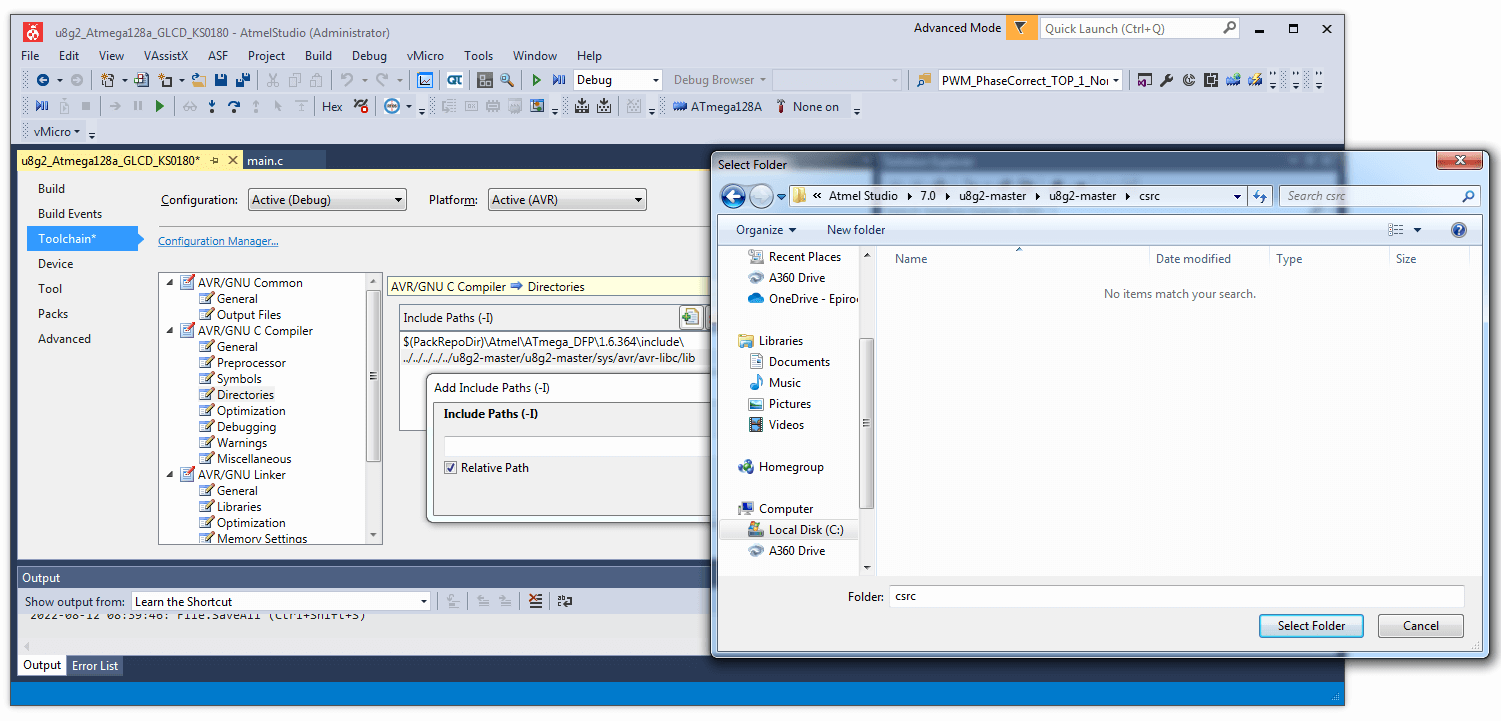Screen dimensions: 1501x721
Task: Click the Select Folder button
Action: tap(1311, 626)
